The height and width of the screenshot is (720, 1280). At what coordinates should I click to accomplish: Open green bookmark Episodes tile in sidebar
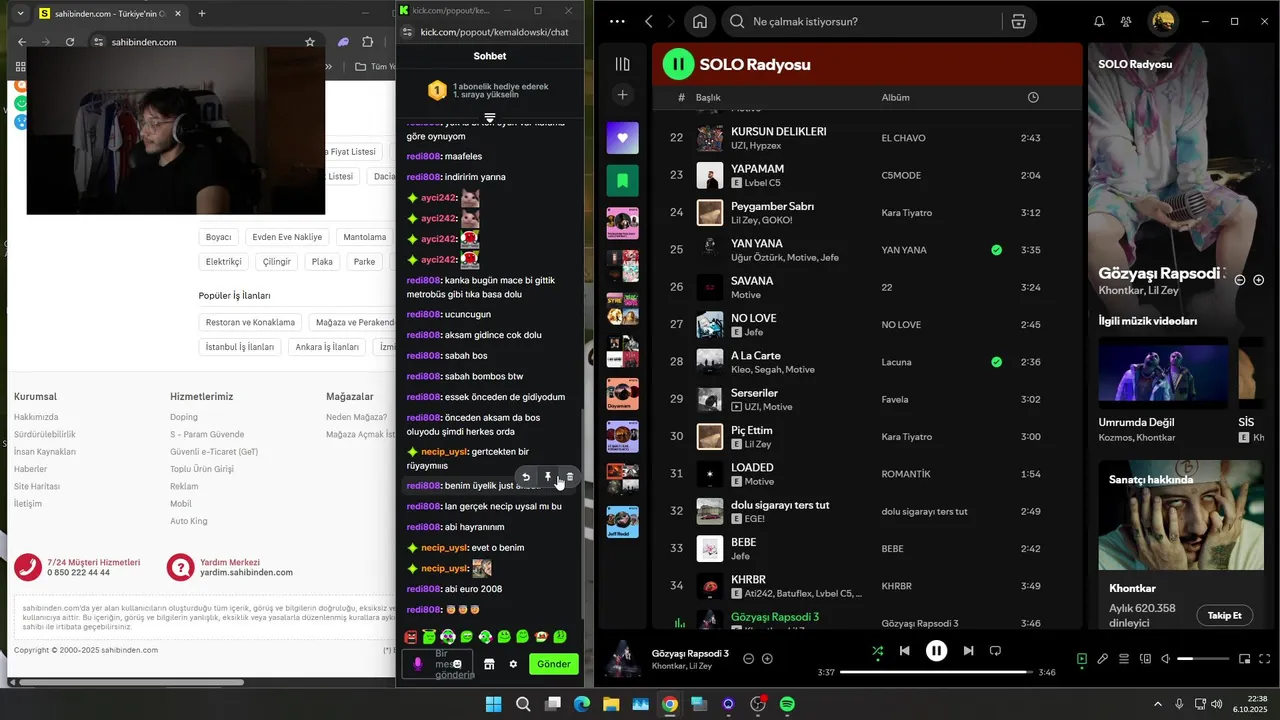pos(622,181)
